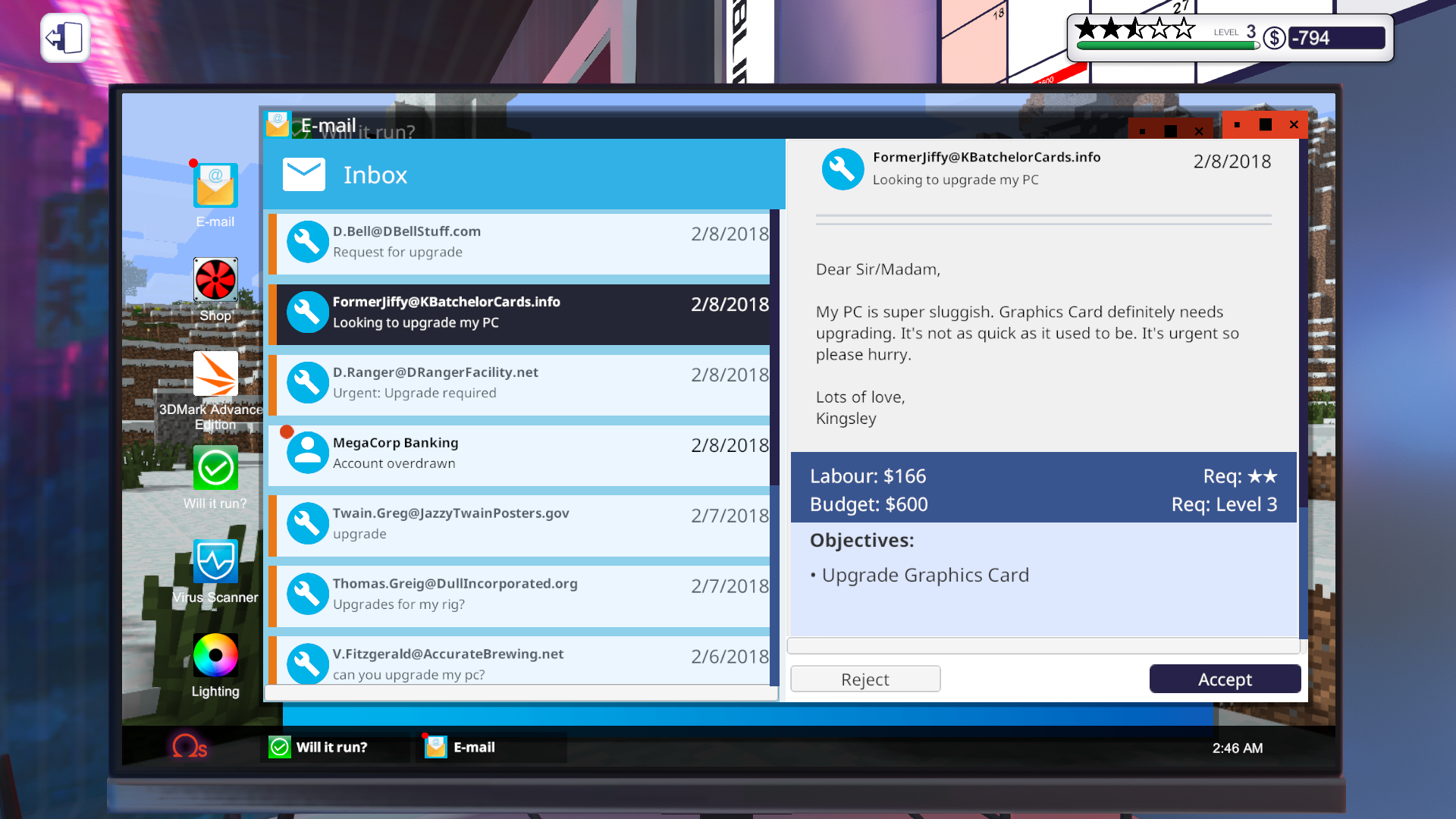Viewport: 1456px width, 819px height.
Task: Minimize the background Will it run? window
Action: point(1142,131)
